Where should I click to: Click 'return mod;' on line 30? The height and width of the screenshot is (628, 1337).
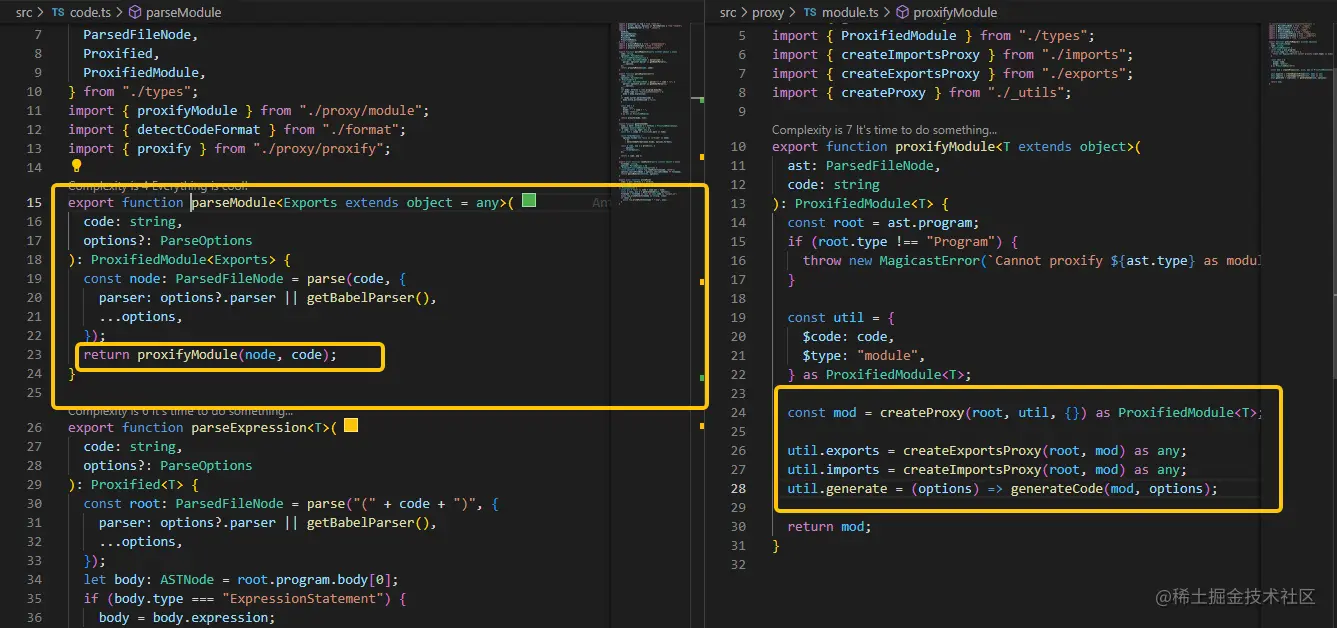pos(829,526)
